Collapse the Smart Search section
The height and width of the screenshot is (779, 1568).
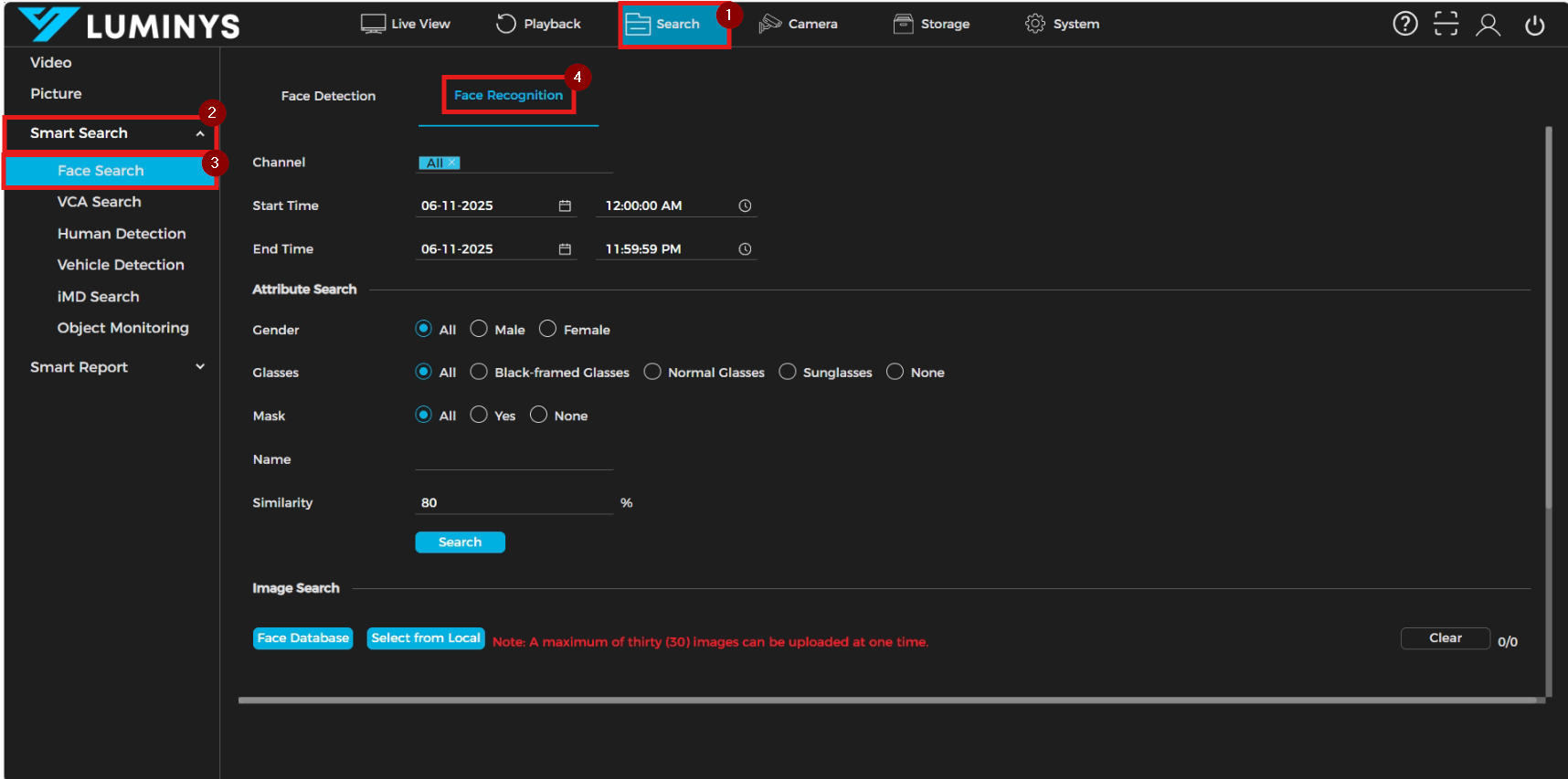[200, 133]
